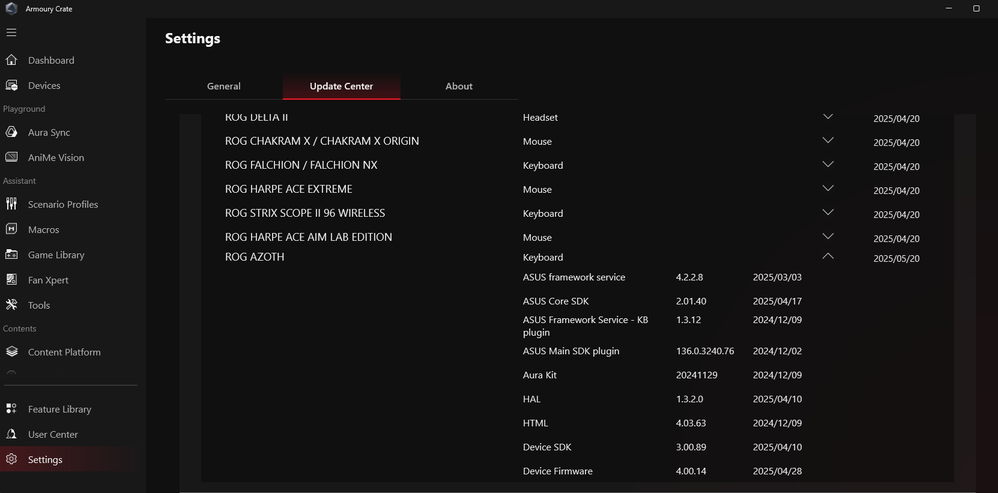Expand ROG FALCHION row chevron
This screenshot has height=493, width=998.
828,164
